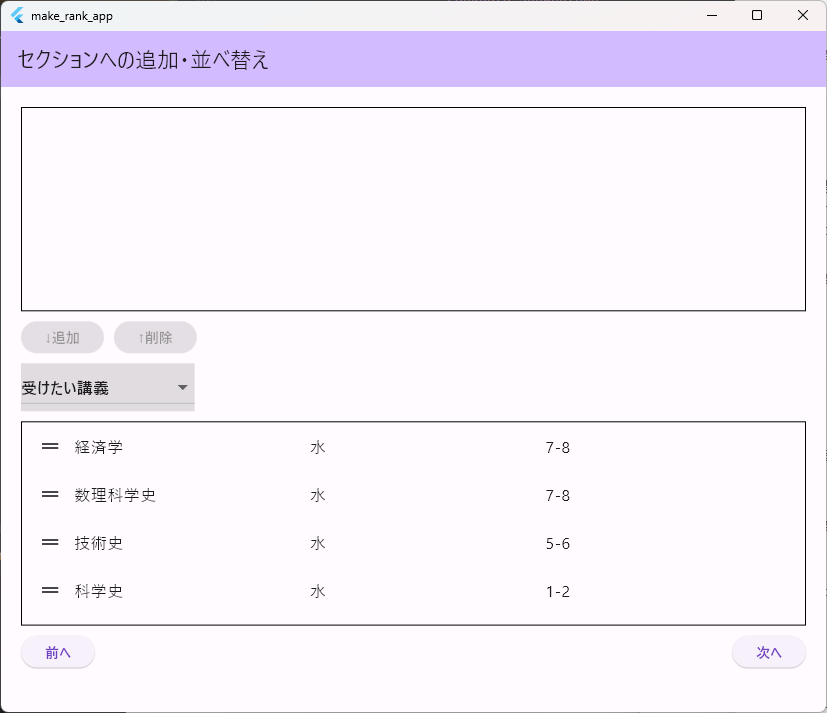
Task: Go back with the 前へ button
Action: 58,652
